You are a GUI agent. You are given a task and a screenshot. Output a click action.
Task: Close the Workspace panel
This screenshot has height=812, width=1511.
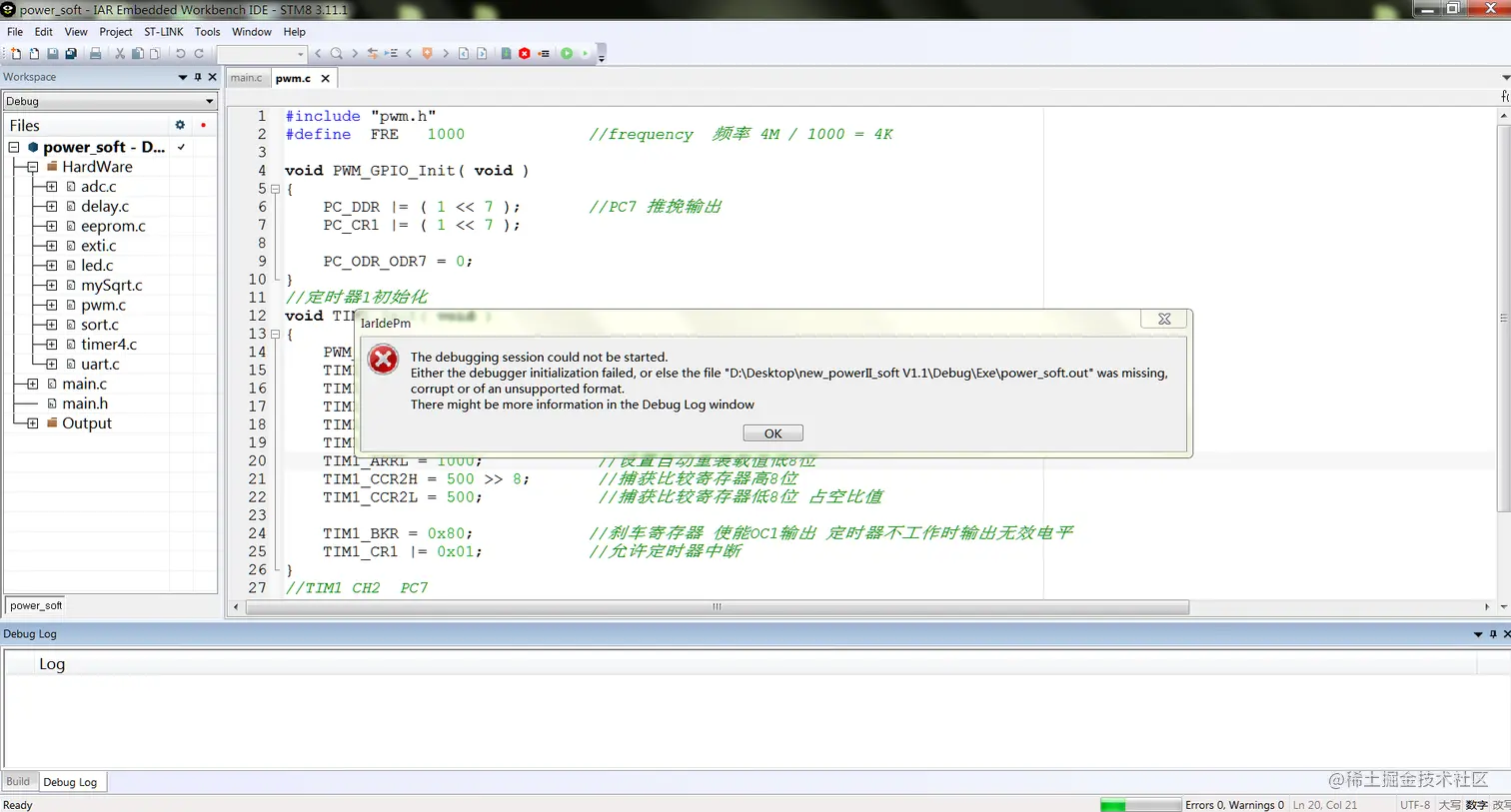pyautogui.click(x=212, y=77)
